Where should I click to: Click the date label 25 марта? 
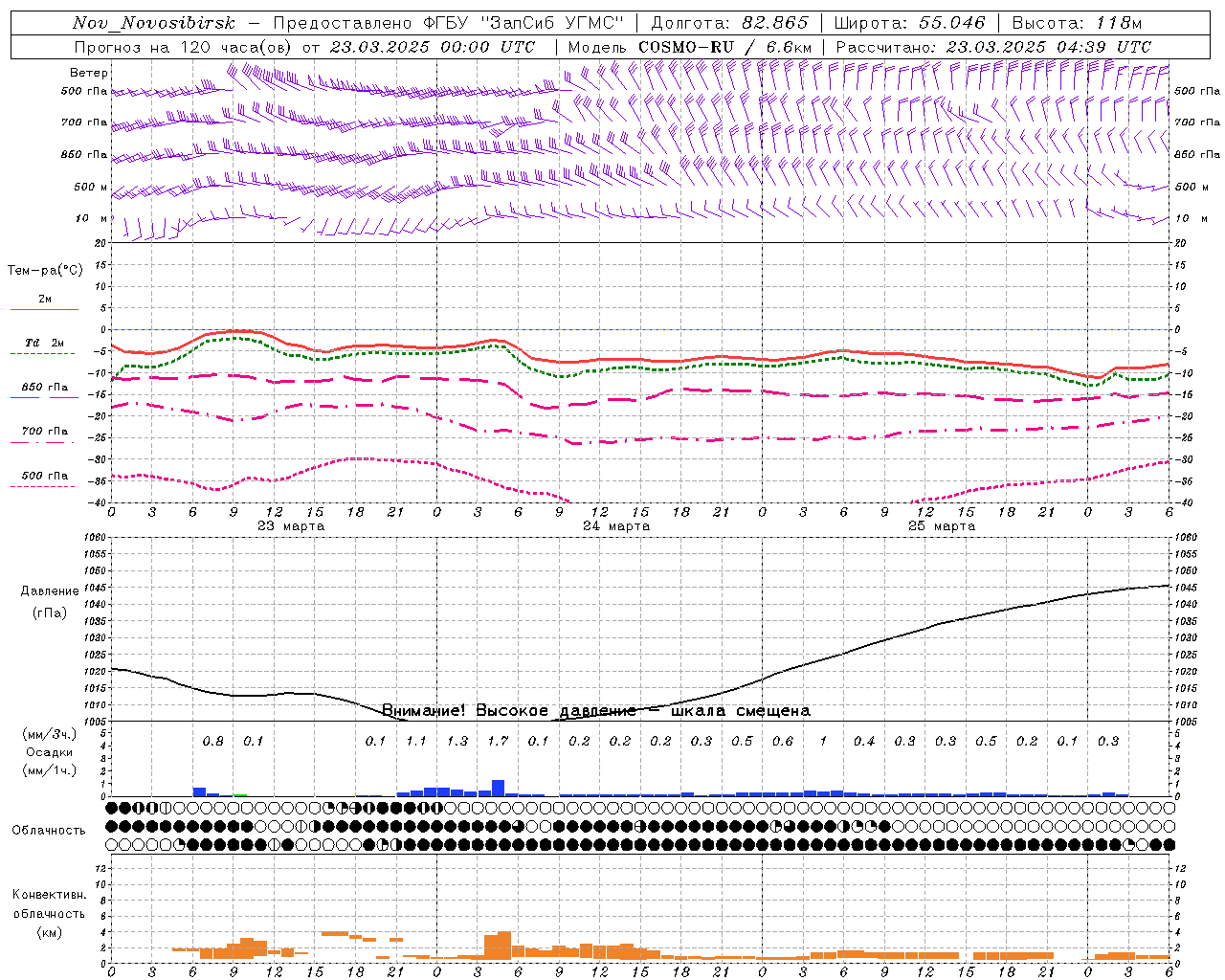click(942, 526)
